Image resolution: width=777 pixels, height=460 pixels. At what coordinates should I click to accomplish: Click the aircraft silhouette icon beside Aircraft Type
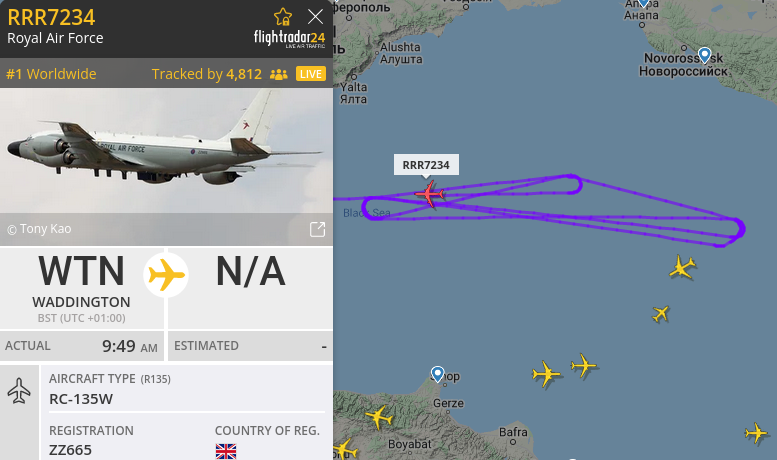19,391
